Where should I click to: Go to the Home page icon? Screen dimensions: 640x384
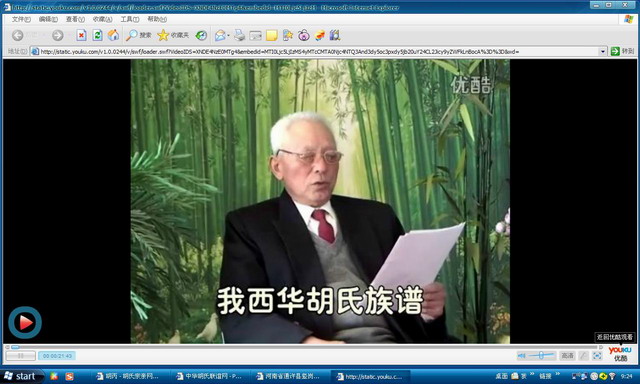click(113, 36)
